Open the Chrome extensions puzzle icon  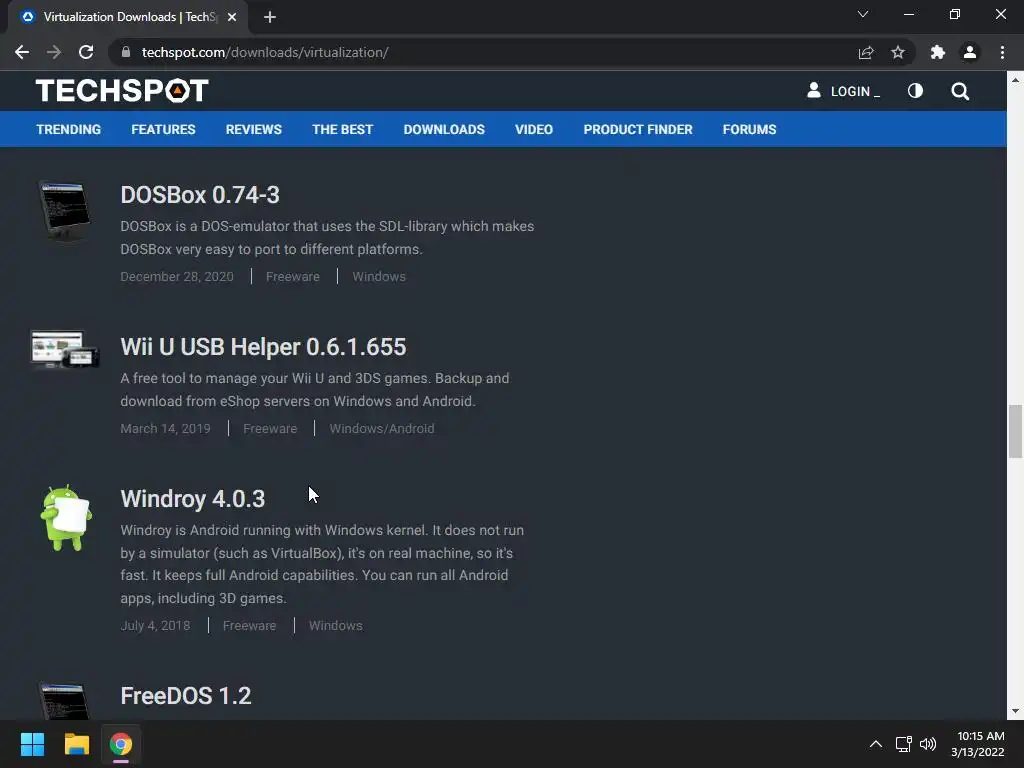pos(938,52)
